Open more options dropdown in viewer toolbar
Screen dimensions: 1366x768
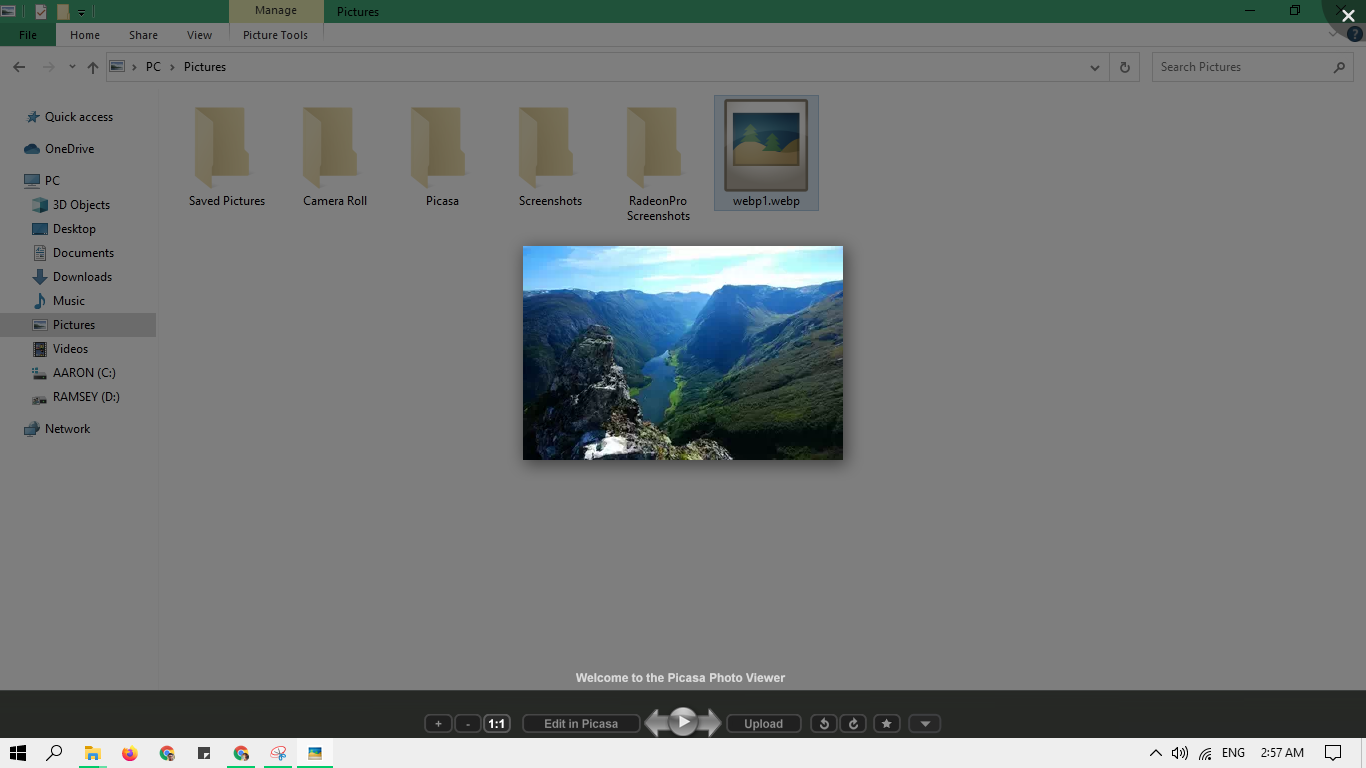925,724
